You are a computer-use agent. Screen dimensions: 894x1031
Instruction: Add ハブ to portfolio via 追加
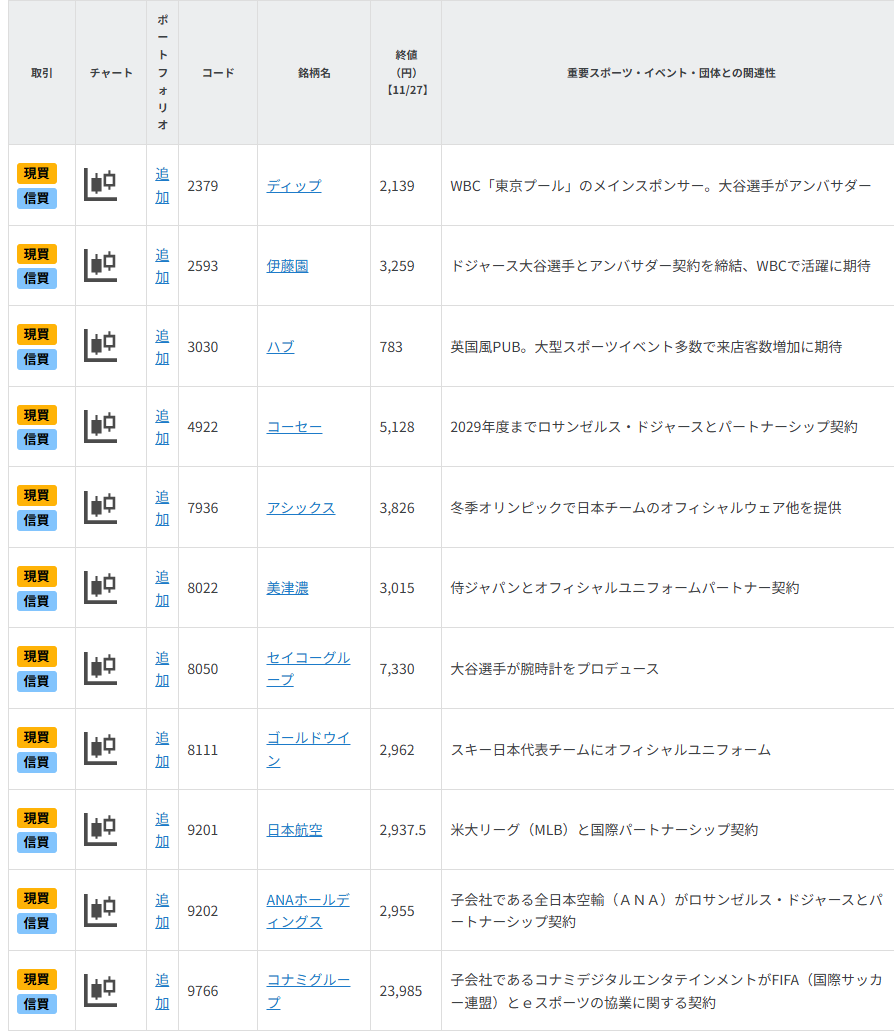pos(161,347)
